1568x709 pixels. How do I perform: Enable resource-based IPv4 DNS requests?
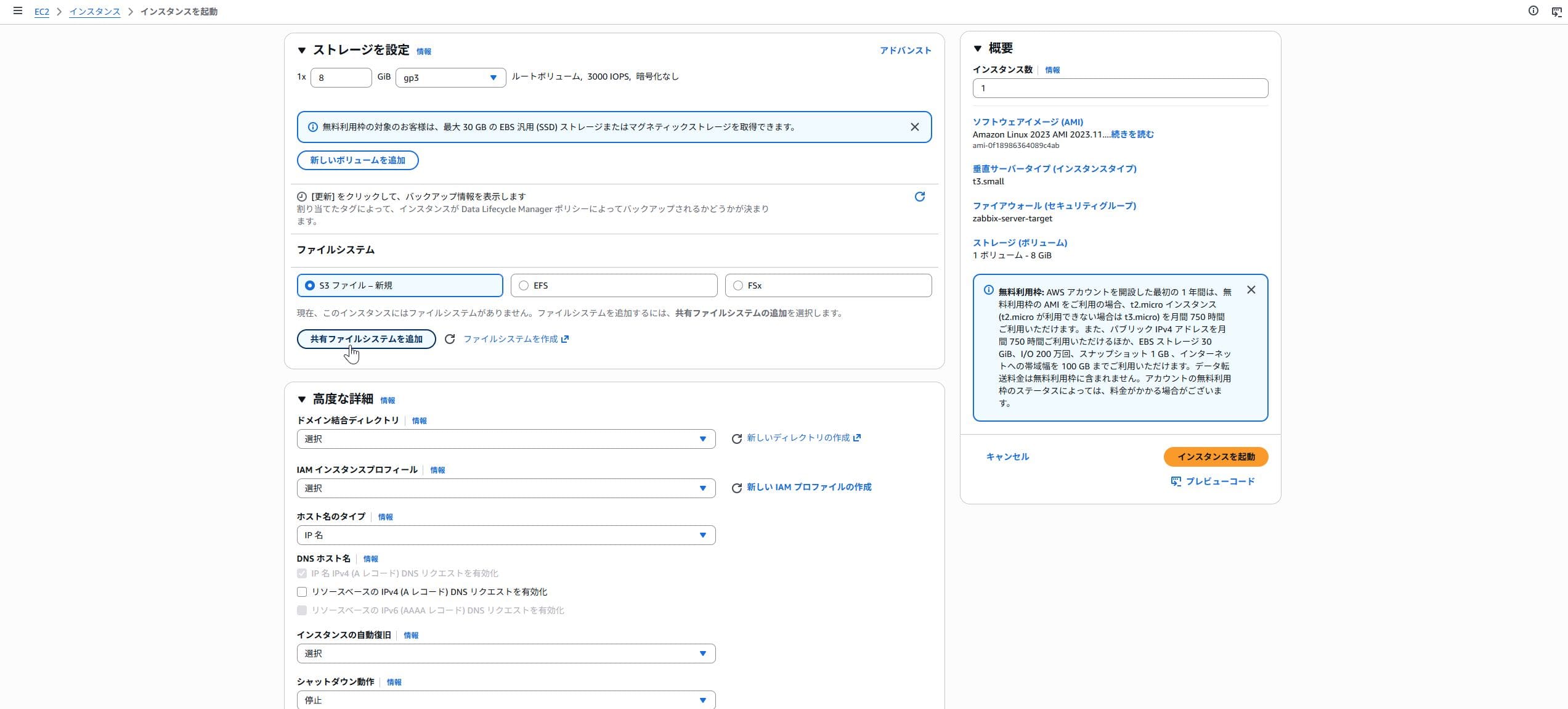pos(301,591)
